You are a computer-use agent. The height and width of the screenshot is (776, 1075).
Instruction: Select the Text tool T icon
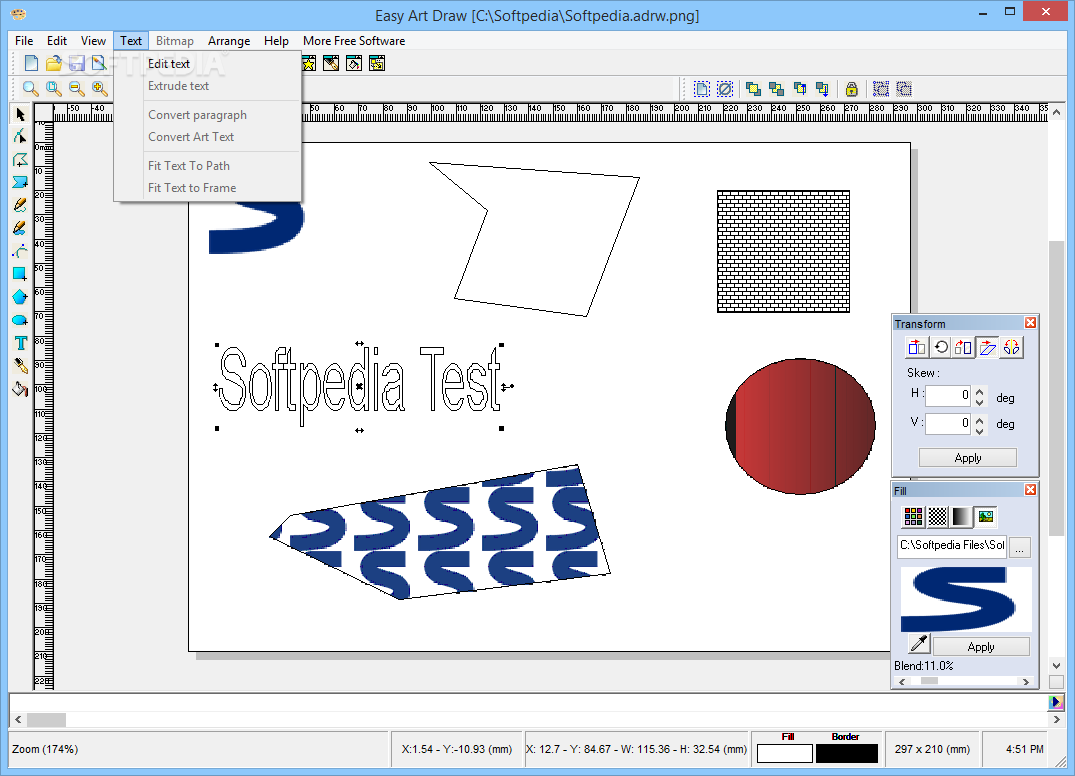coord(20,343)
